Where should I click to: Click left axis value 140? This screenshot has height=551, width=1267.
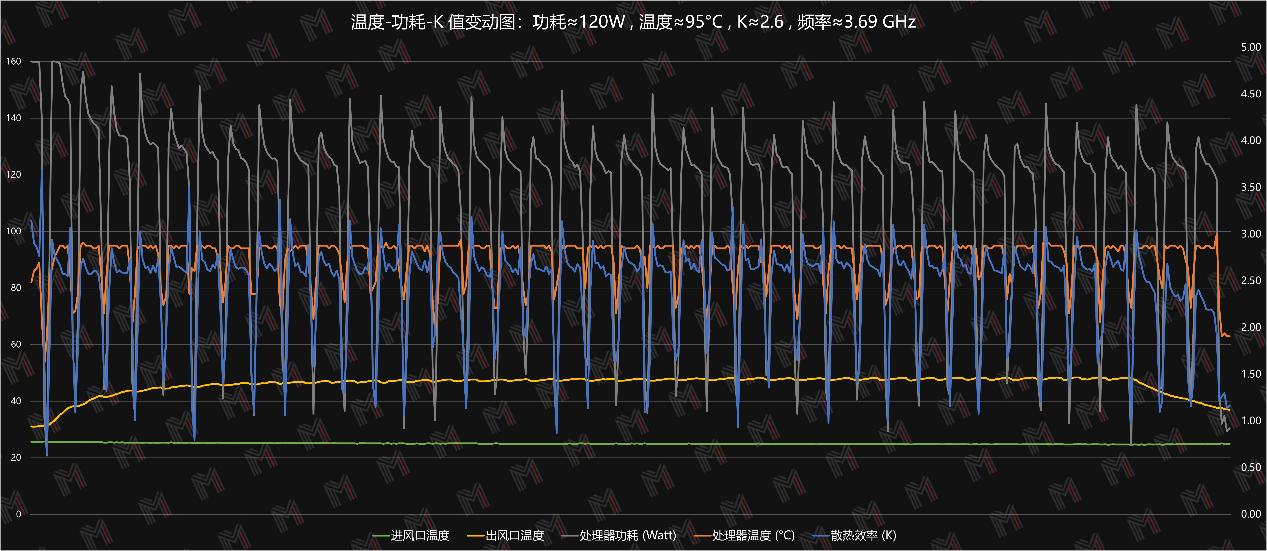click(x=13, y=118)
